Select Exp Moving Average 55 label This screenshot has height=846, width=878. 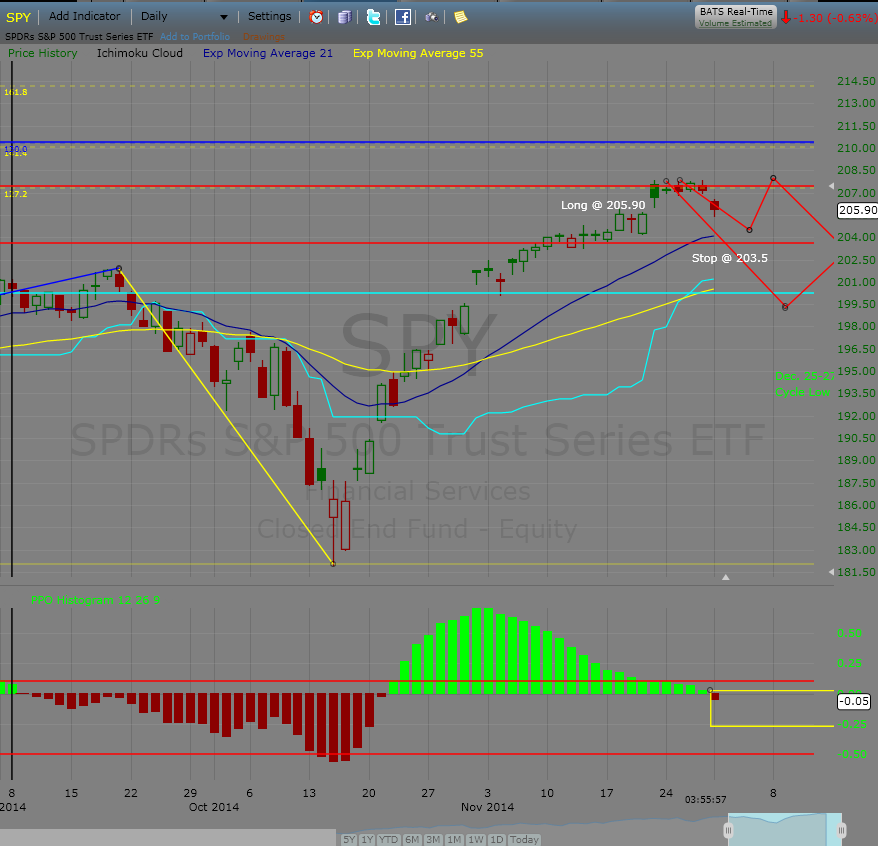418,53
